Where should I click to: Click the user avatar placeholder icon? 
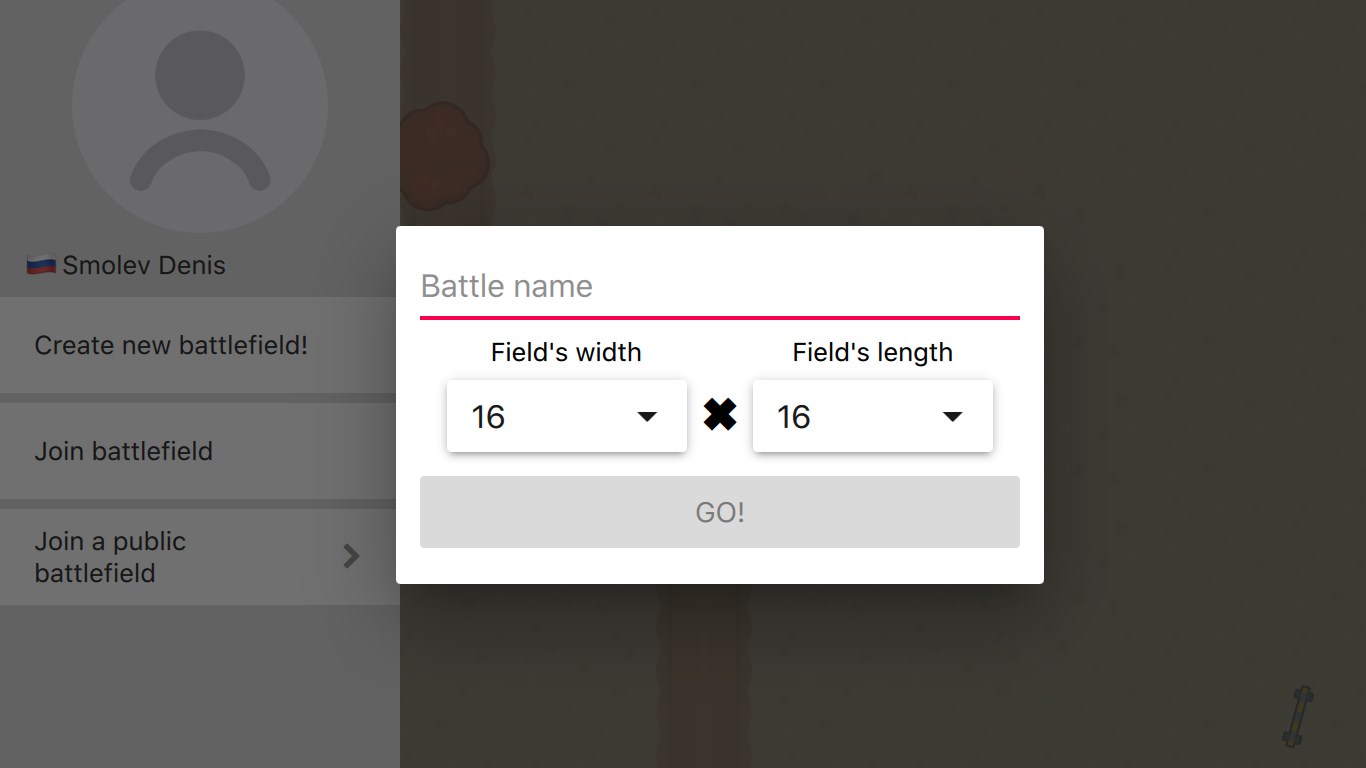pos(200,106)
